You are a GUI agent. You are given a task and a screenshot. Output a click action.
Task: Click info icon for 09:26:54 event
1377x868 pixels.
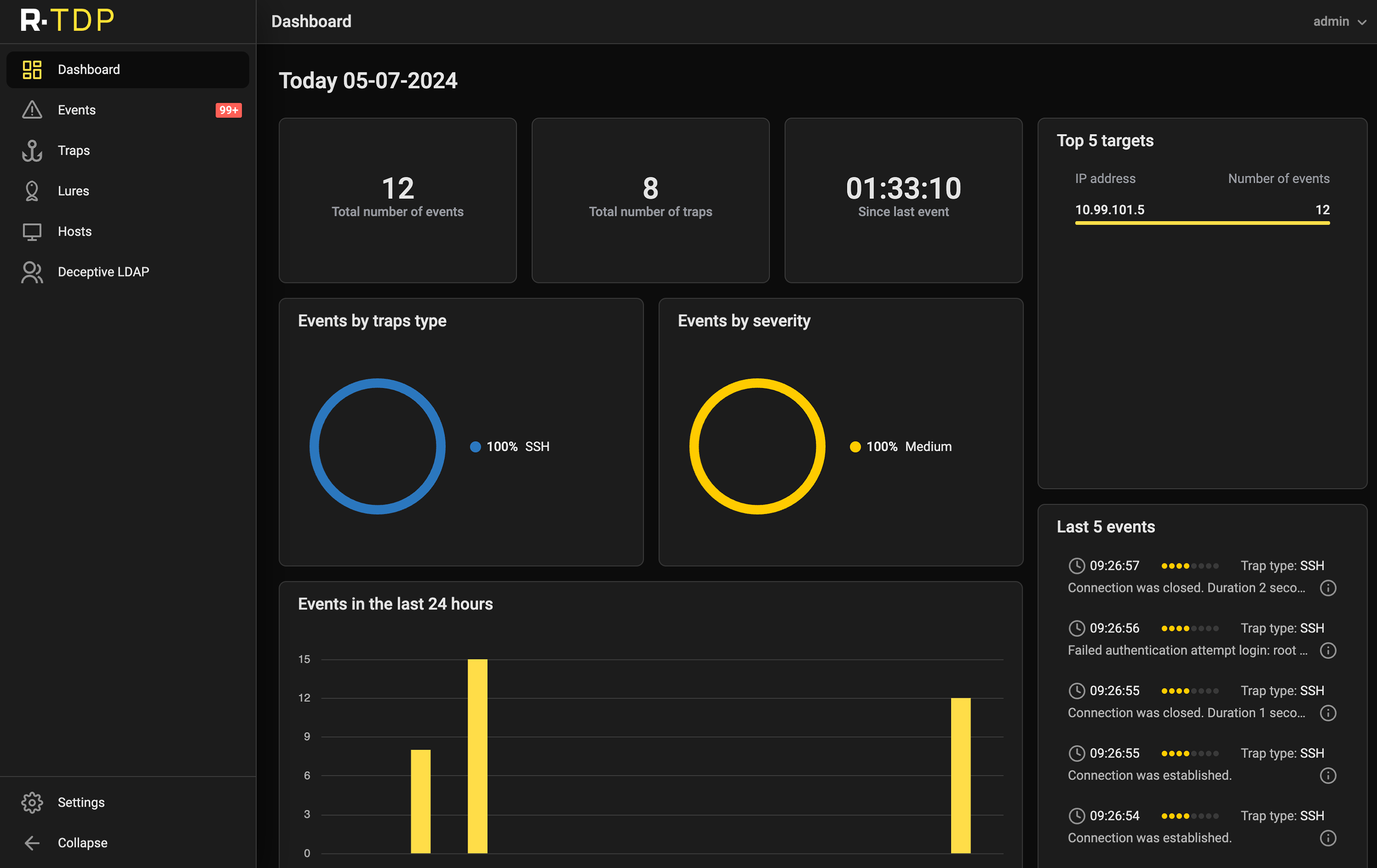coord(1327,838)
